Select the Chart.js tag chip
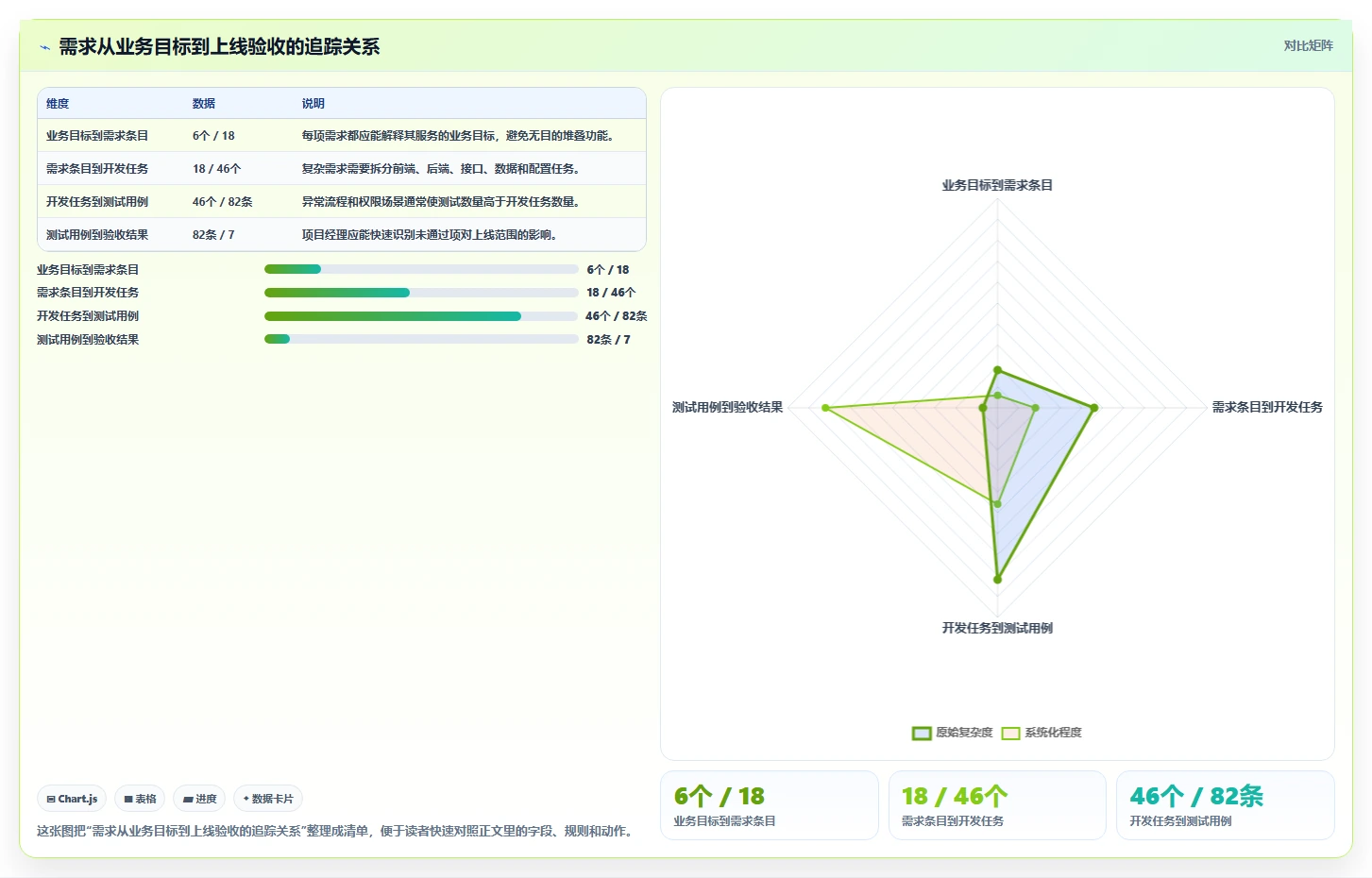Image resolution: width=1372 pixels, height=878 pixels. [x=72, y=799]
